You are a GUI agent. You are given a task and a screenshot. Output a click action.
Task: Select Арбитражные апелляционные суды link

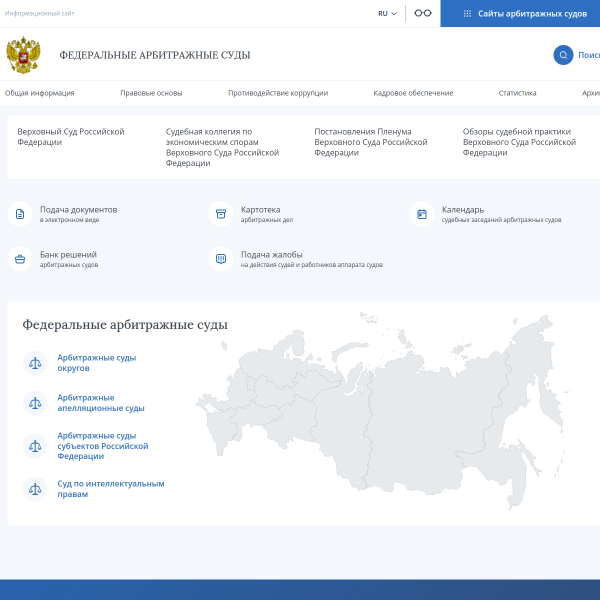click(101, 403)
